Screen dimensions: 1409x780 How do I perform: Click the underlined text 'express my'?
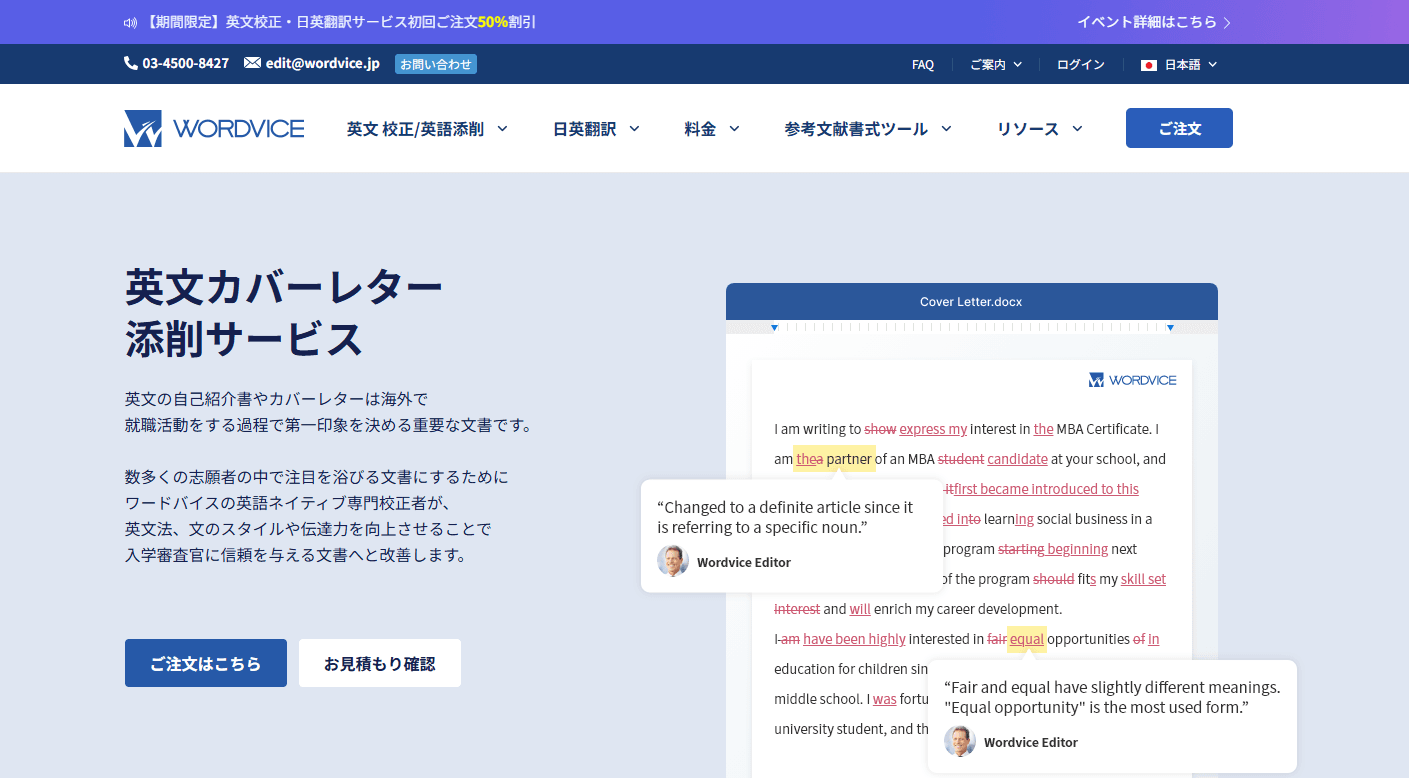click(x=933, y=429)
